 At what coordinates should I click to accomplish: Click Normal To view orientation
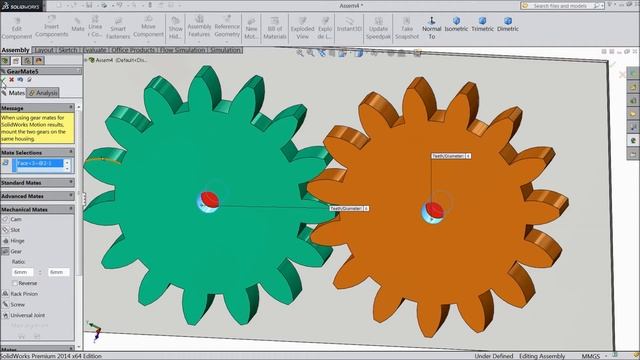[431, 28]
